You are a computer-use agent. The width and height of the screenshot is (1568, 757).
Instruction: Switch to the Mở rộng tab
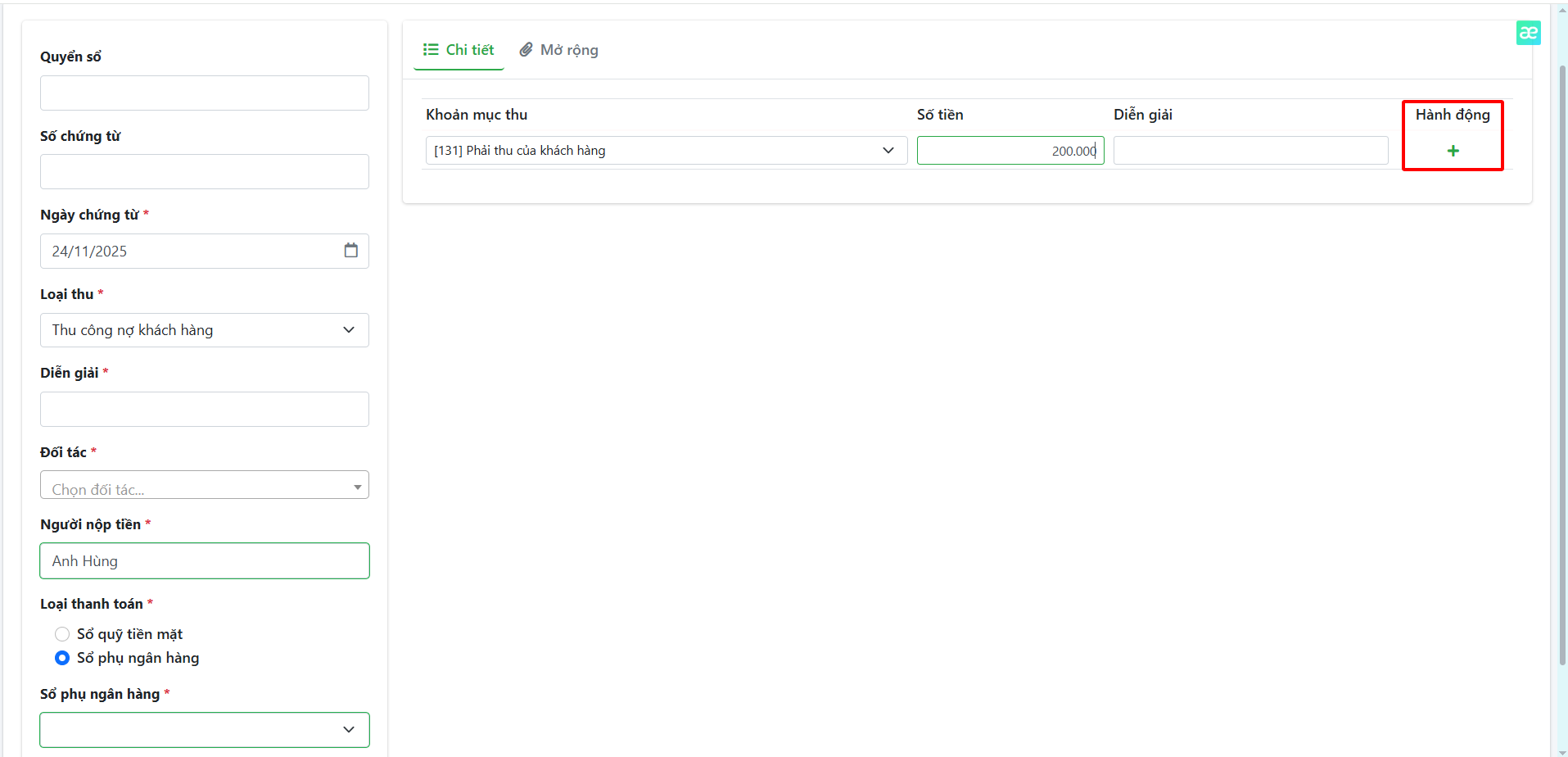559,50
